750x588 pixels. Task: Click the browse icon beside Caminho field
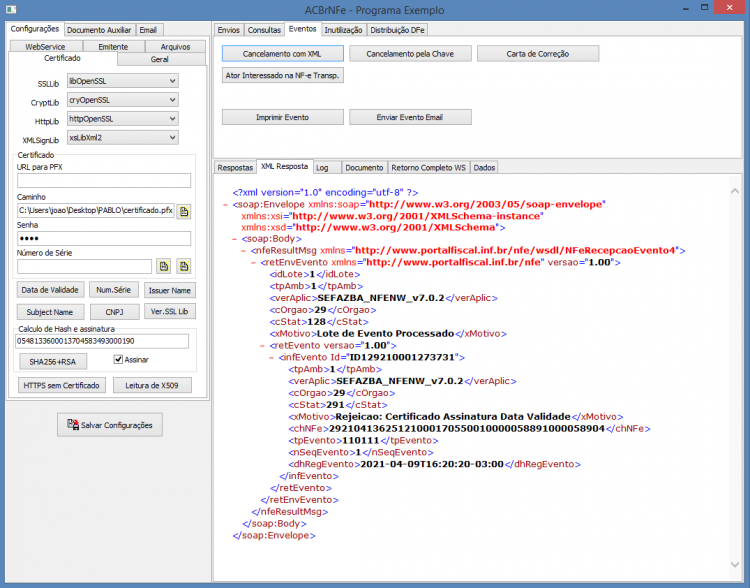(x=184, y=211)
